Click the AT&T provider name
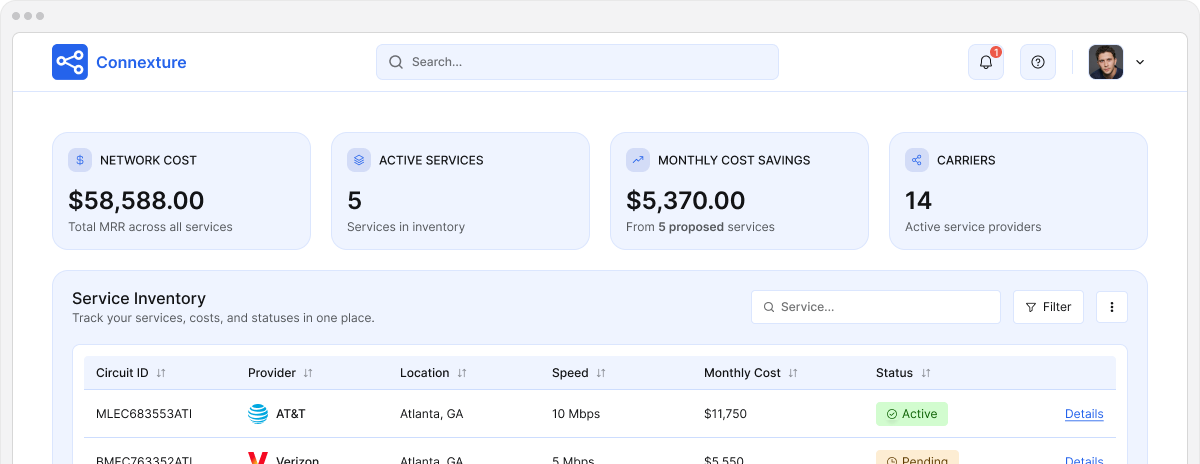Viewport: 1200px width, 464px height. [x=290, y=414]
